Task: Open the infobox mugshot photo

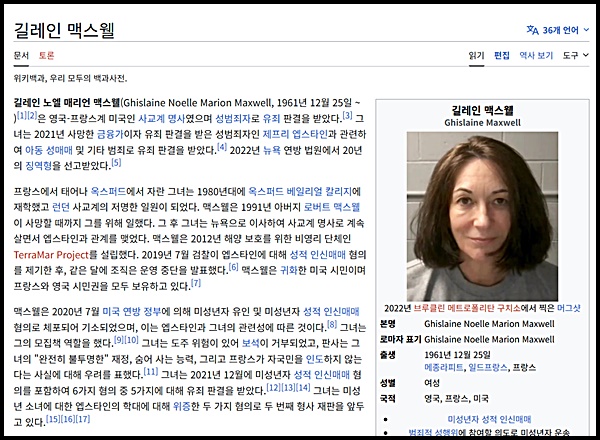Action: click(482, 216)
